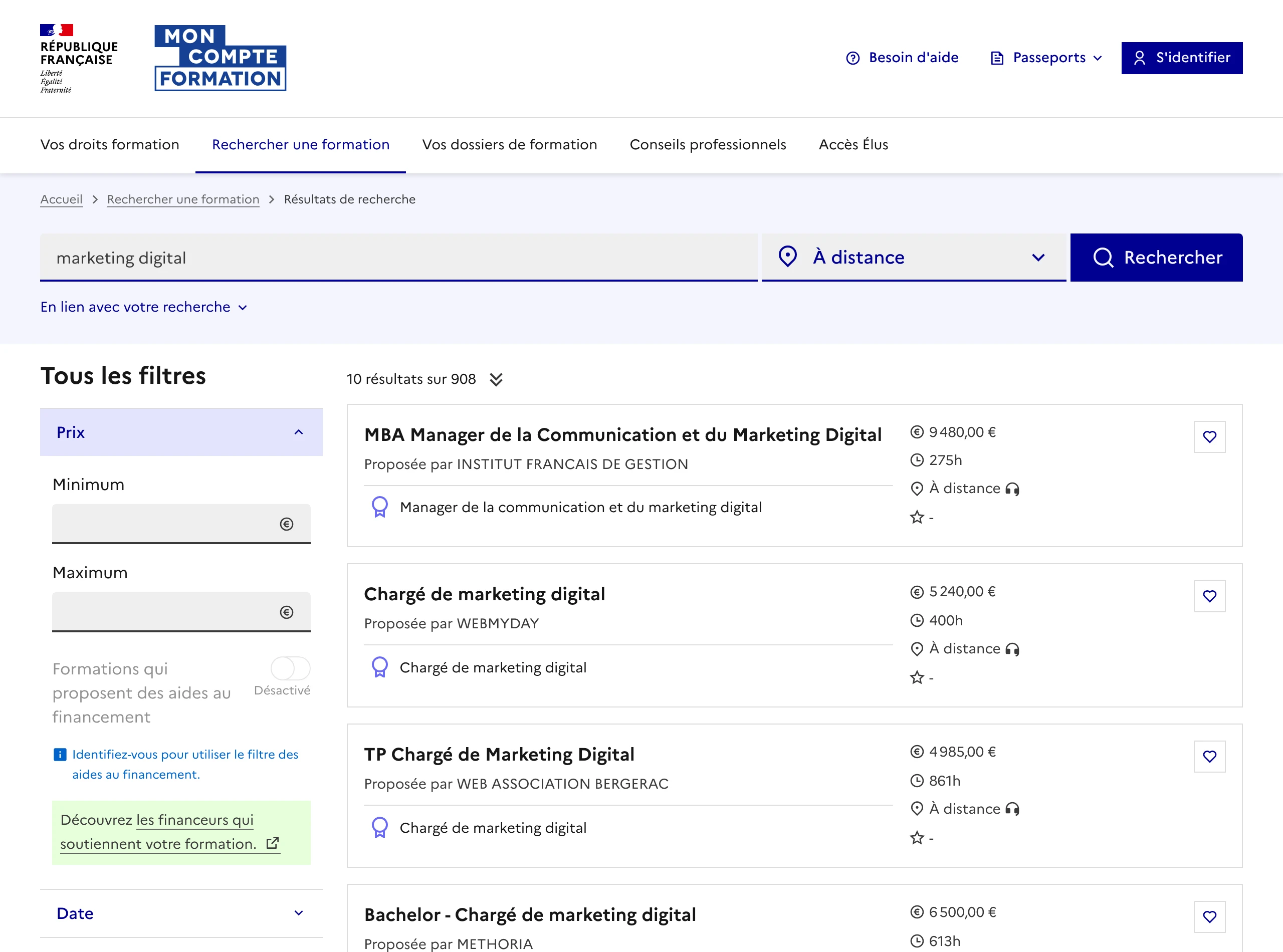Click the location pin icon by À distance
Screen dimensions: 1283x952
[x=787, y=257]
